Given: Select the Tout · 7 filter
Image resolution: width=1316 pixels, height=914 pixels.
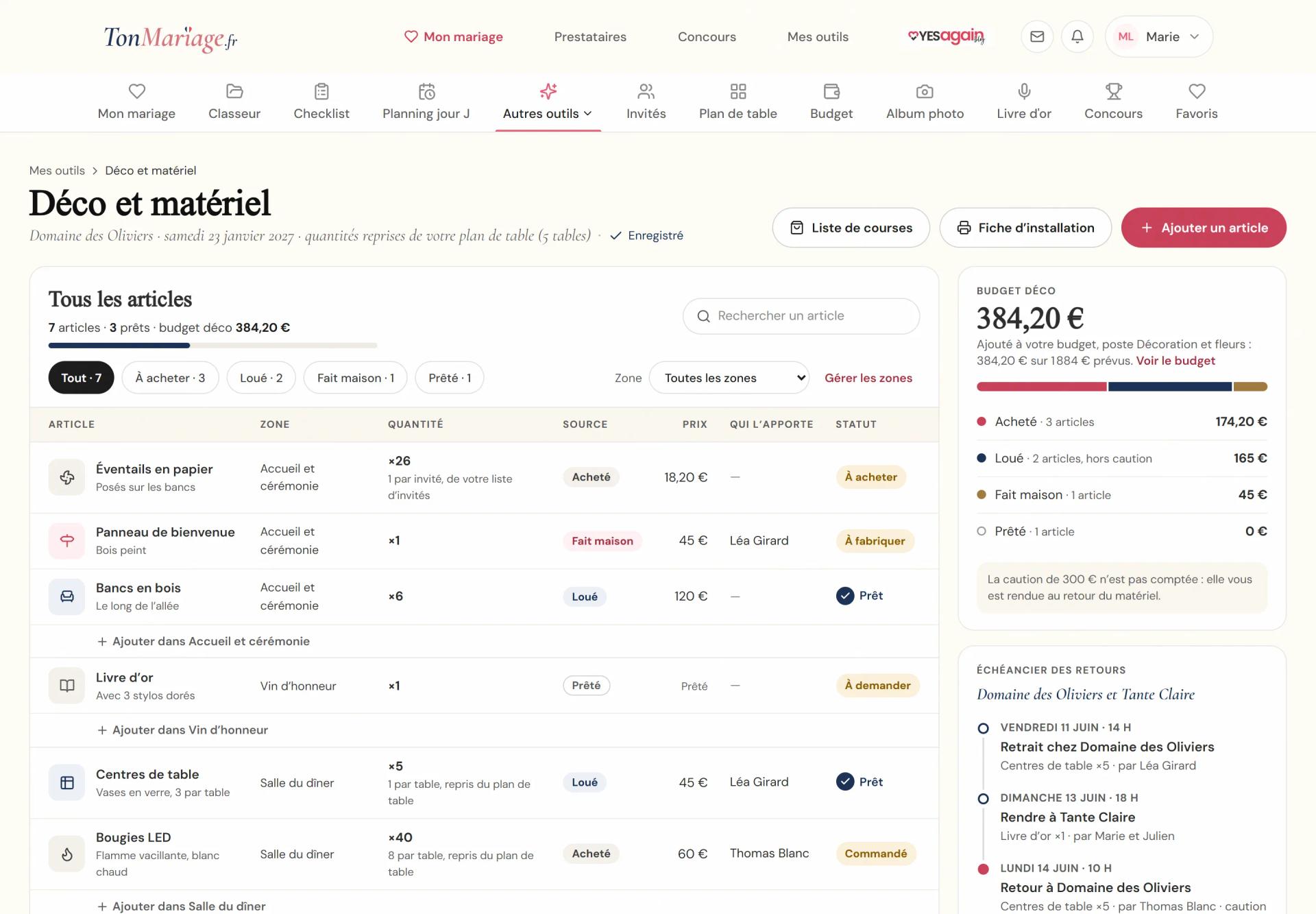Looking at the screenshot, I should click(x=81, y=378).
